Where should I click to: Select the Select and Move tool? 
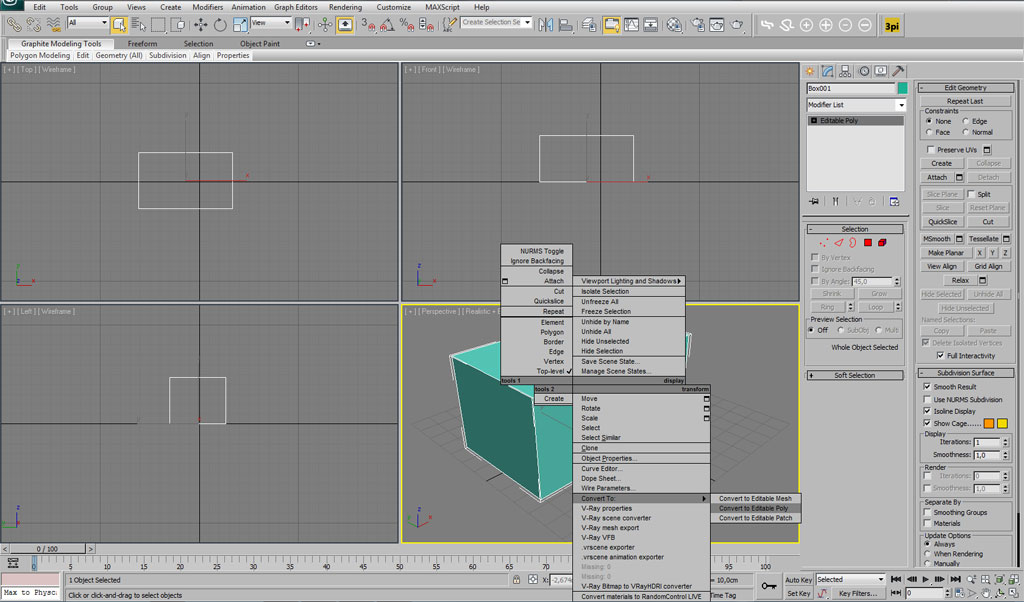(x=200, y=25)
